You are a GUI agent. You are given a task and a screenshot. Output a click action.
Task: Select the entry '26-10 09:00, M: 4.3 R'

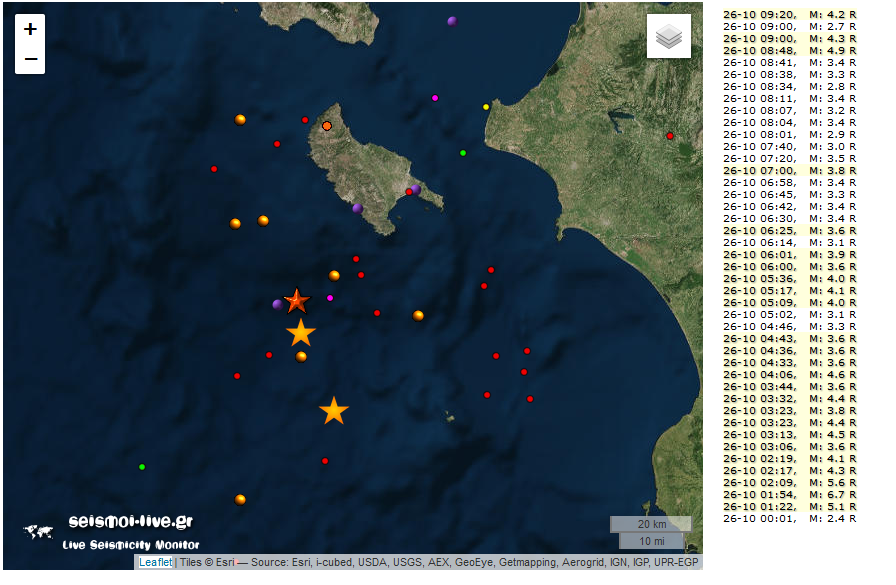(789, 39)
